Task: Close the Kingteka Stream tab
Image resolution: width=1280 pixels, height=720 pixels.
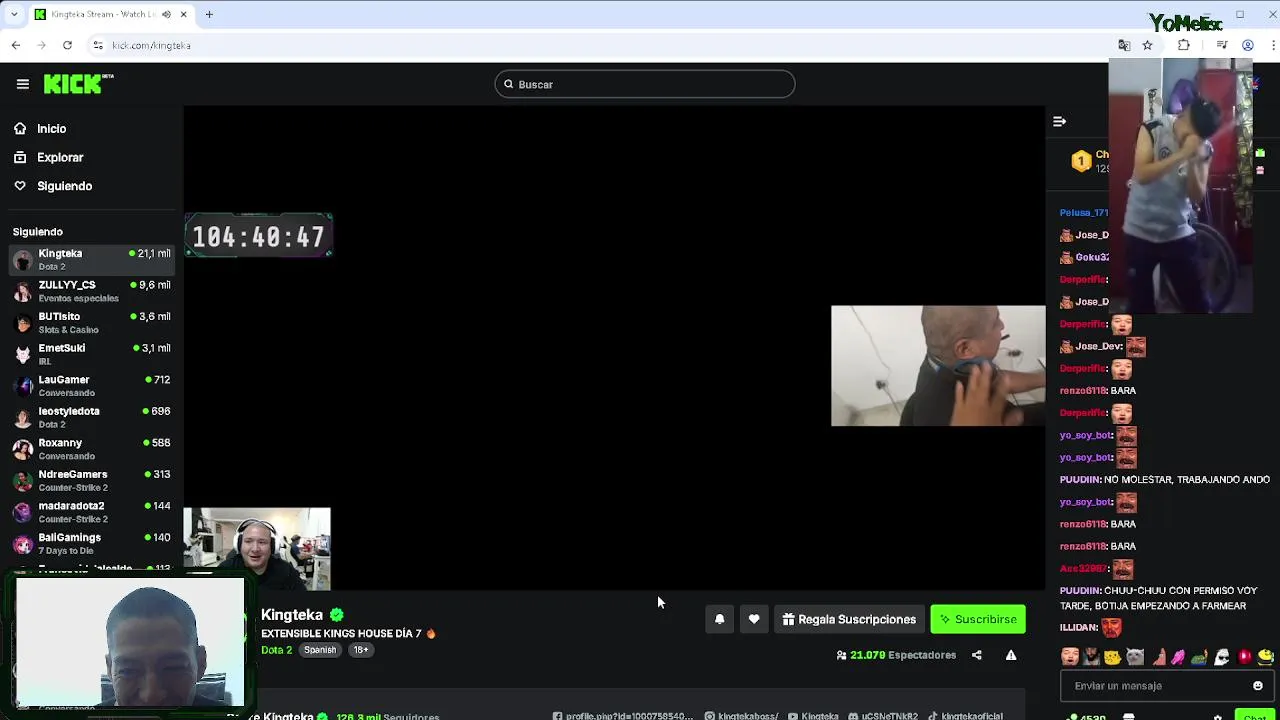Action: 184,14
